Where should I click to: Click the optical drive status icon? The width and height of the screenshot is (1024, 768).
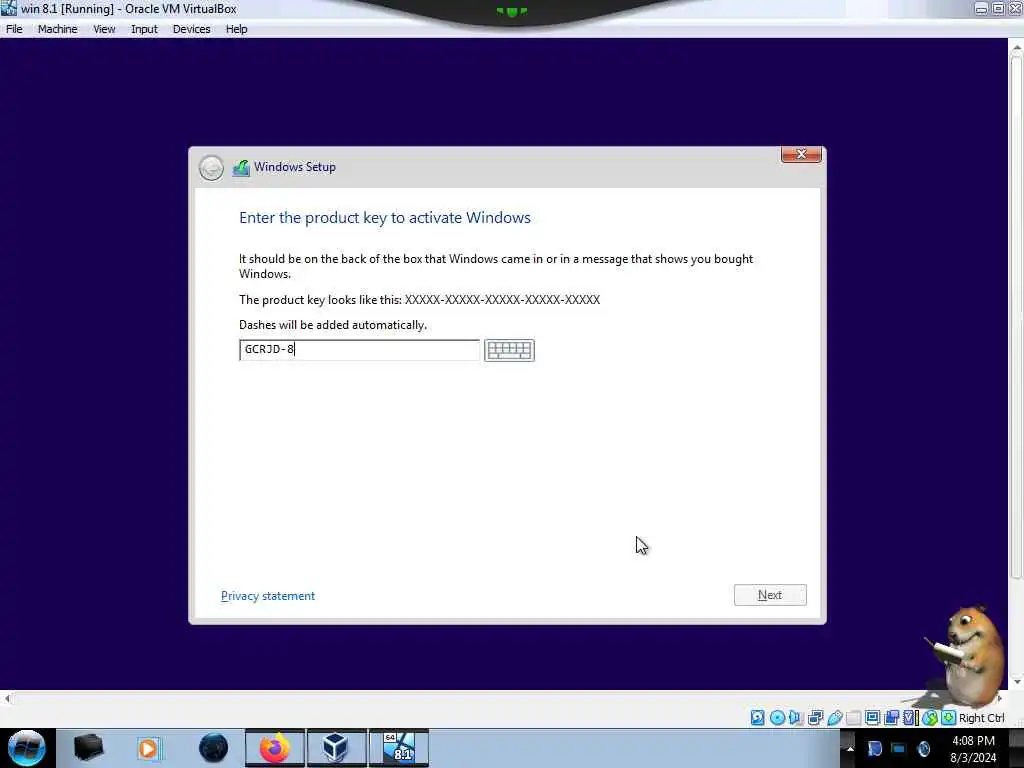pyautogui.click(x=777, y=718)
